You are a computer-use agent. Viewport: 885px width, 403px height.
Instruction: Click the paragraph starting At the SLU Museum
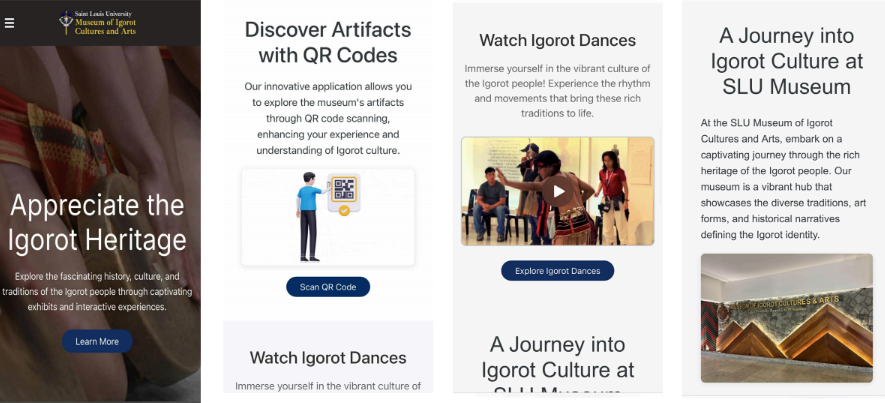coord(783,178)
